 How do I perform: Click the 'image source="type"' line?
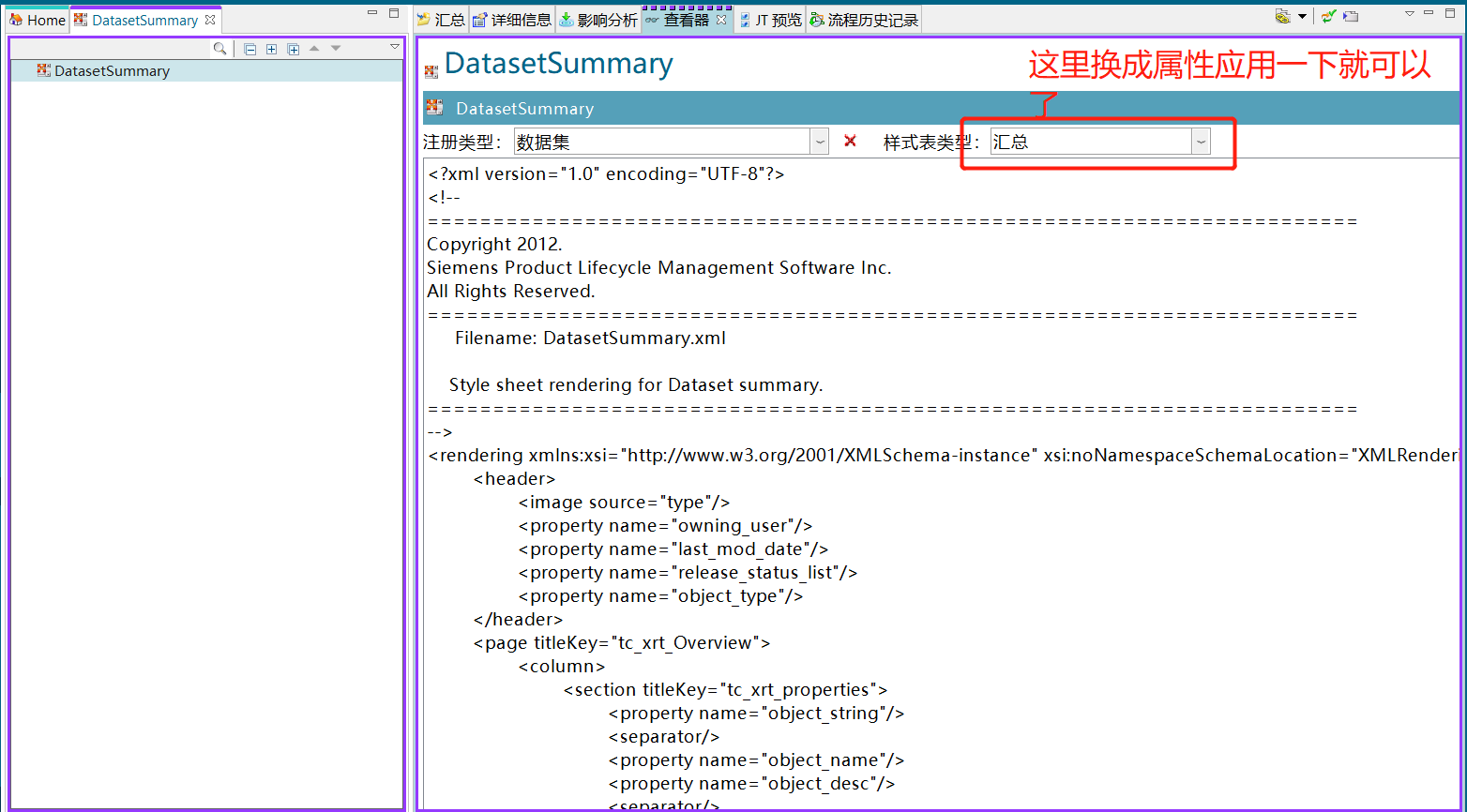click(x=624, y=503)
